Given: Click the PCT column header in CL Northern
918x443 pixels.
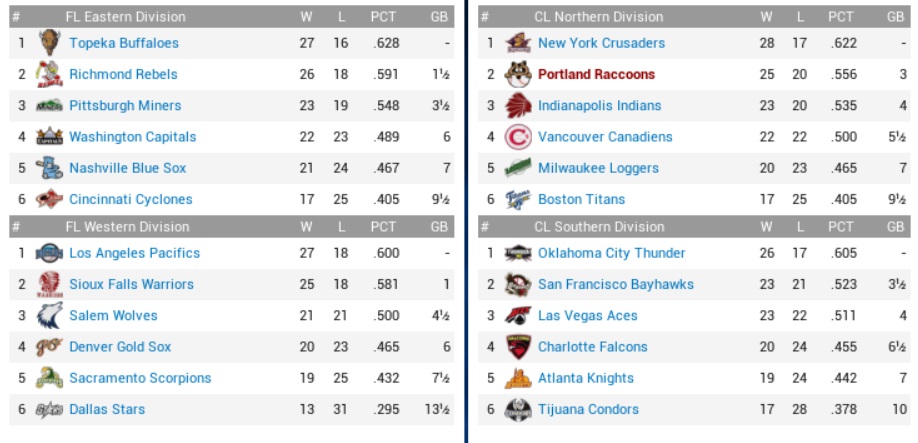Looking at the screenshot, I should 840,17.
